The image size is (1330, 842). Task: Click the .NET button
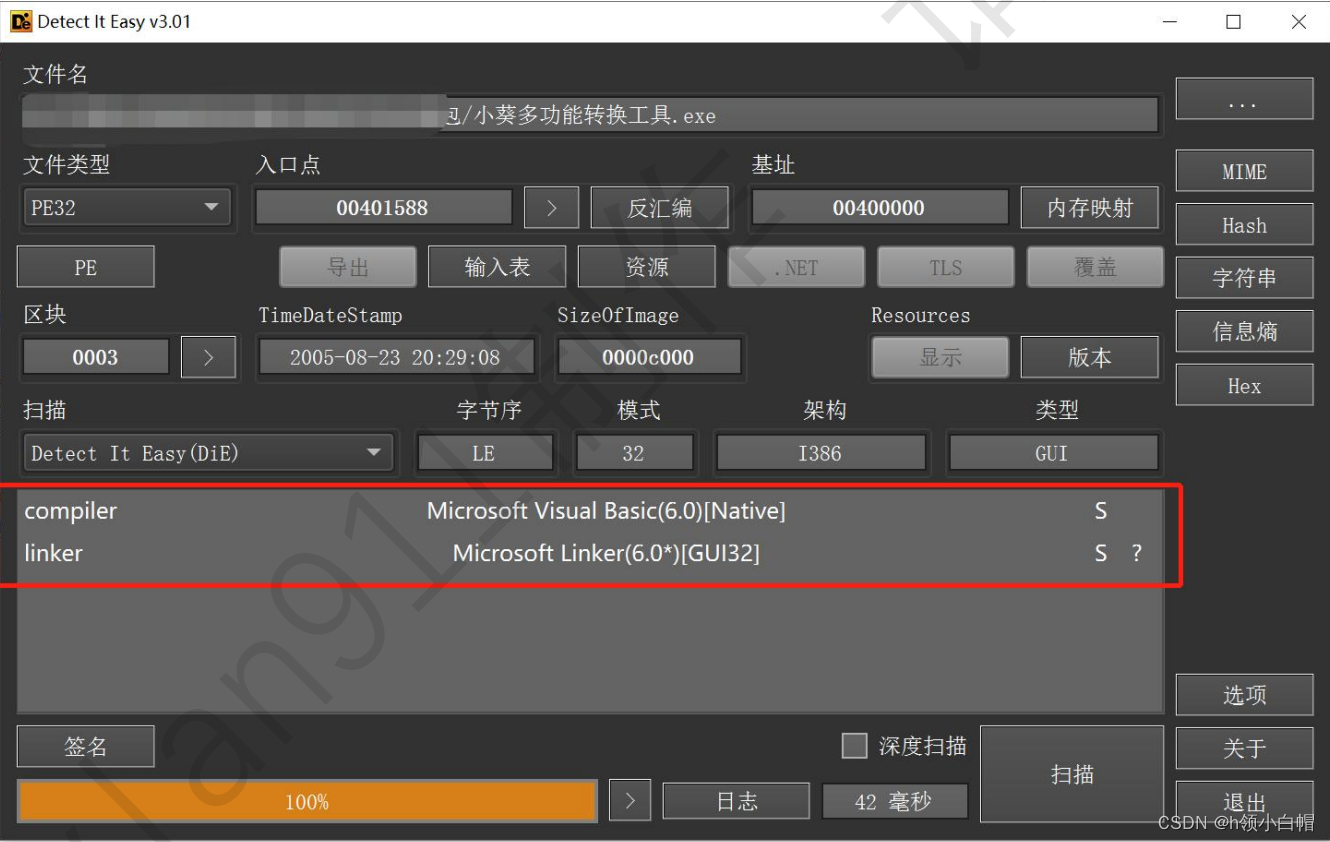[x=796, y=267]
